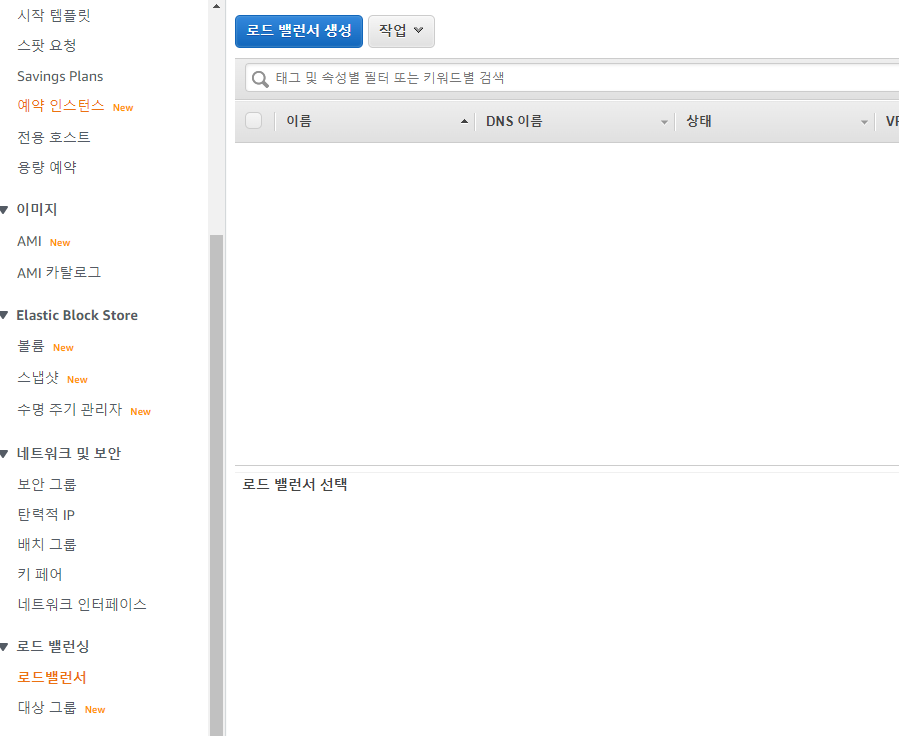The width and height of the screenshot is (899, 736).
Task: Click the sidebar vertical scrollbar thumb
Action: pyautogui.click(x=216, y=485)
